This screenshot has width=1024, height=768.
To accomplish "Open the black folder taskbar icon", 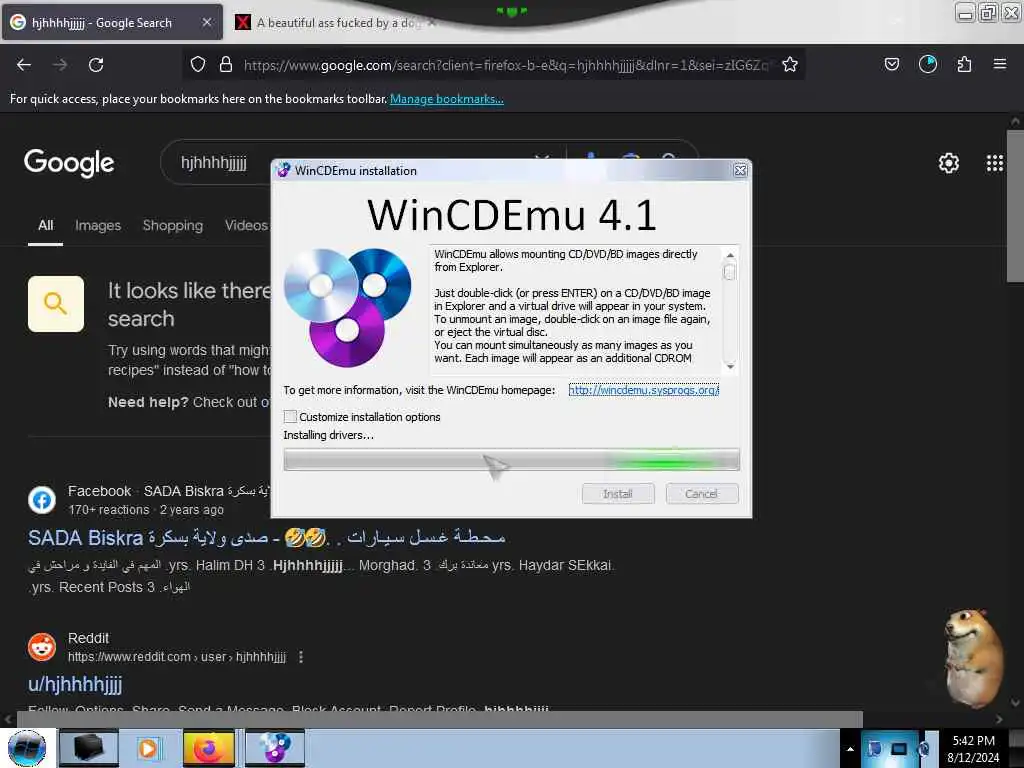I will (88, 748).
